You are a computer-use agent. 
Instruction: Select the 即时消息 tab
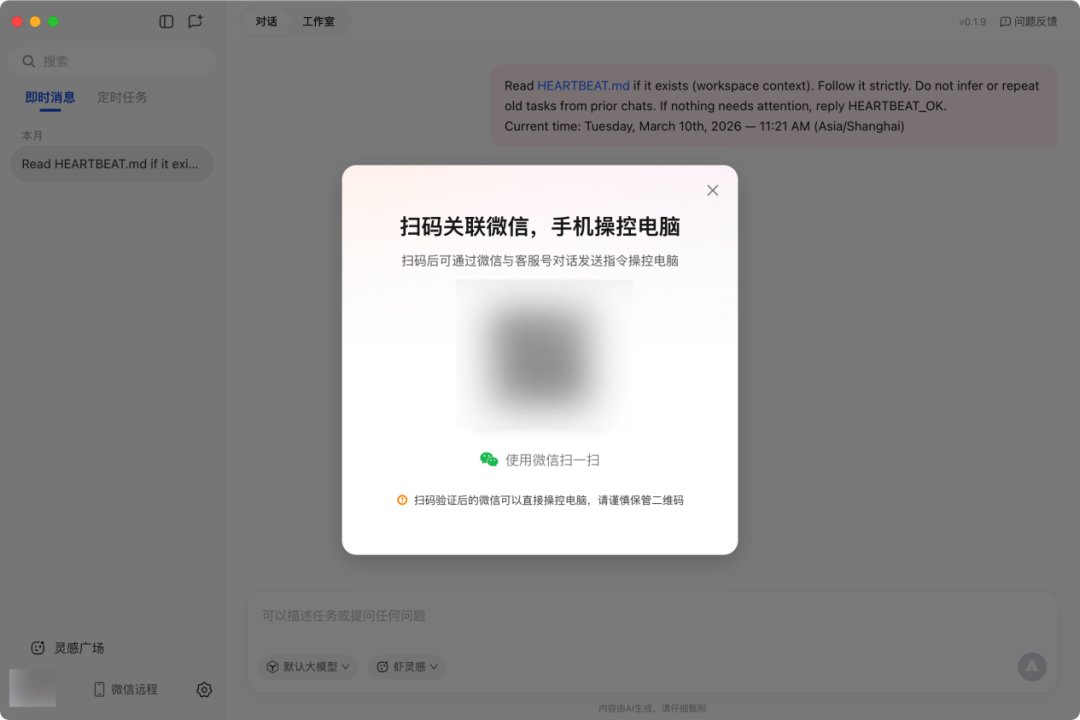click(x=50, y=97)
